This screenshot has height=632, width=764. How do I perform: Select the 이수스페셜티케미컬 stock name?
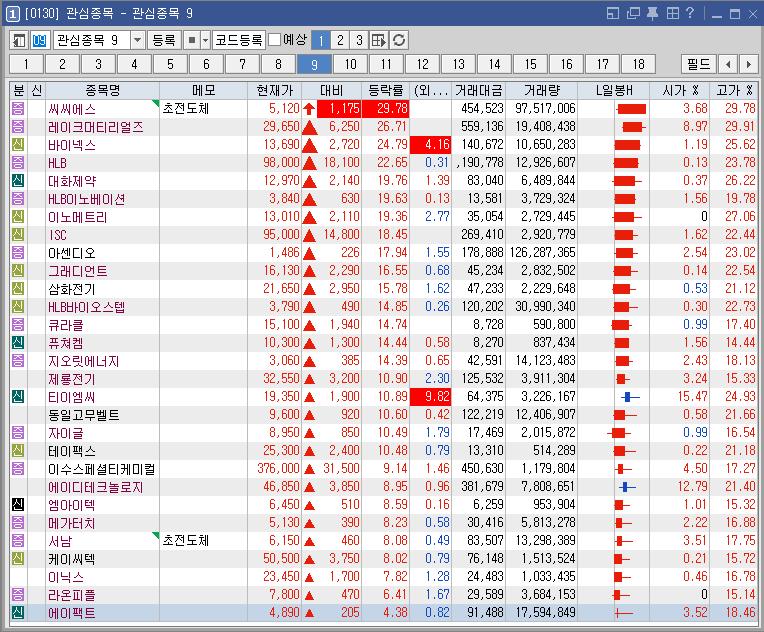tap(101, 469)
